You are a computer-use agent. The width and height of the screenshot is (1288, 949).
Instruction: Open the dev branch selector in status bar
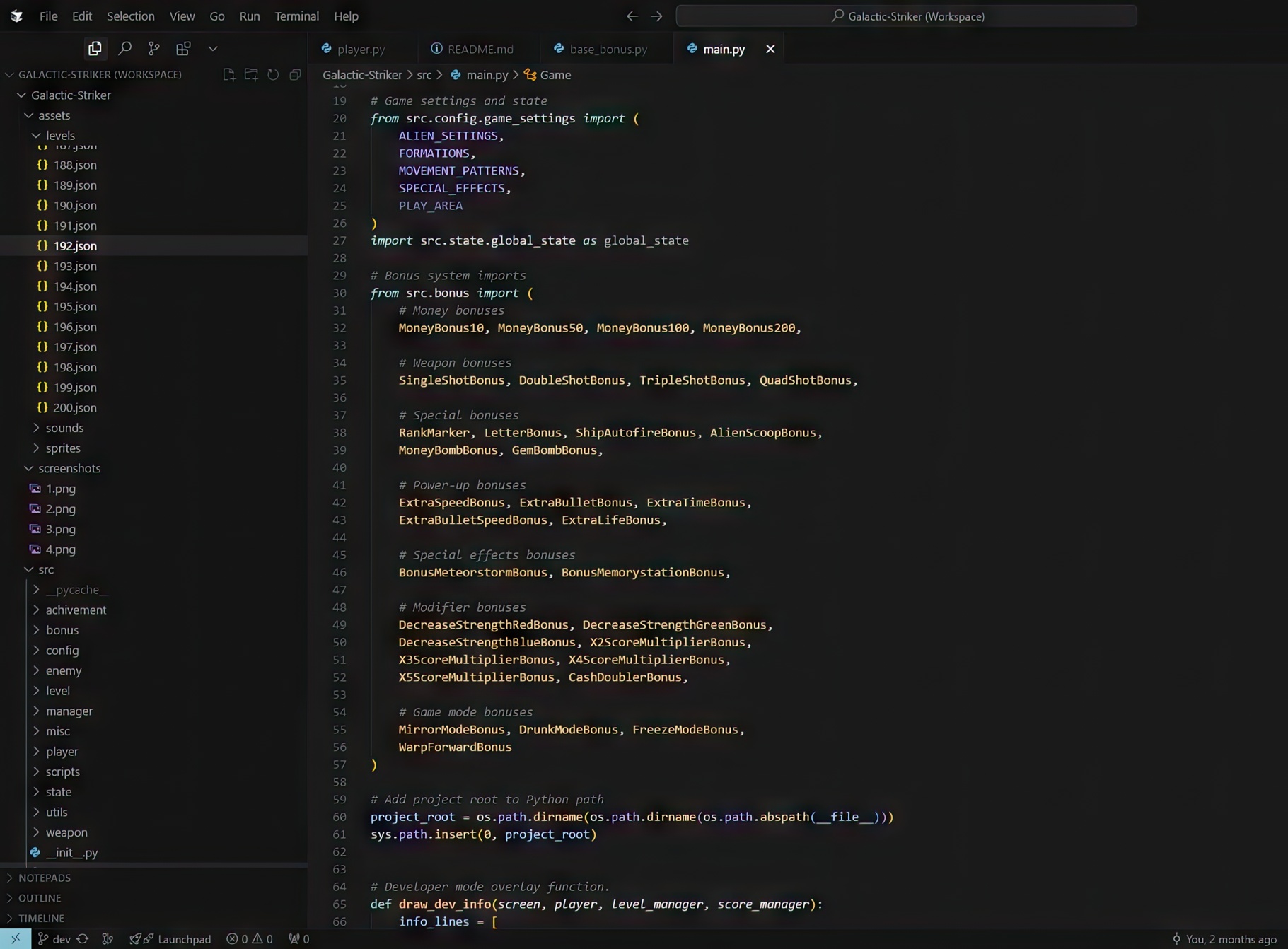(x=55, y=938)
